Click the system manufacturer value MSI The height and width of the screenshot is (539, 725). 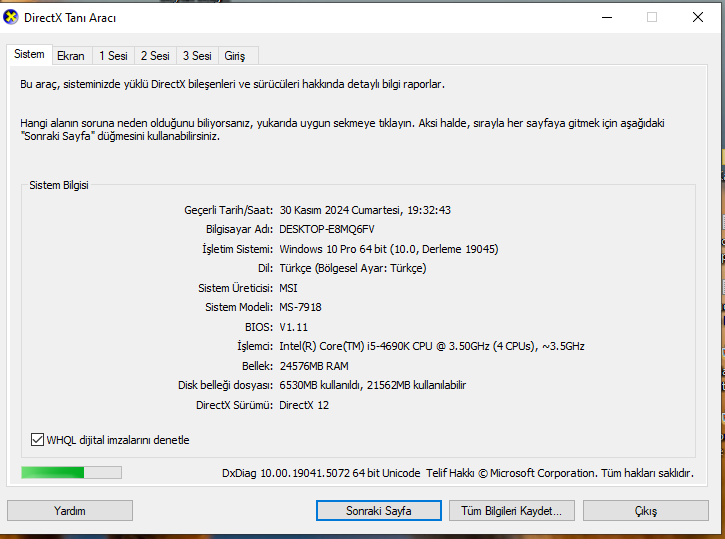click(x=289, y=288)
